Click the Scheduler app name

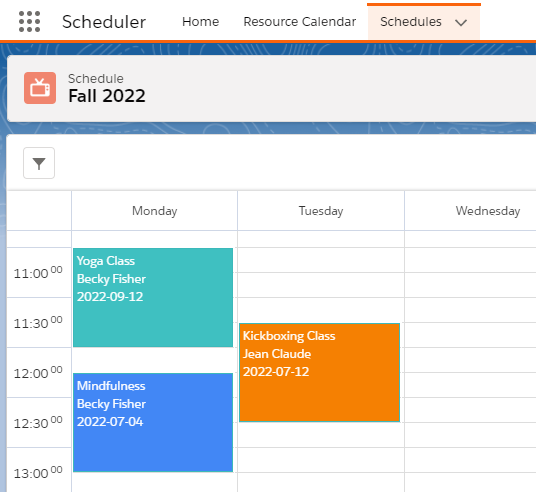104,22
